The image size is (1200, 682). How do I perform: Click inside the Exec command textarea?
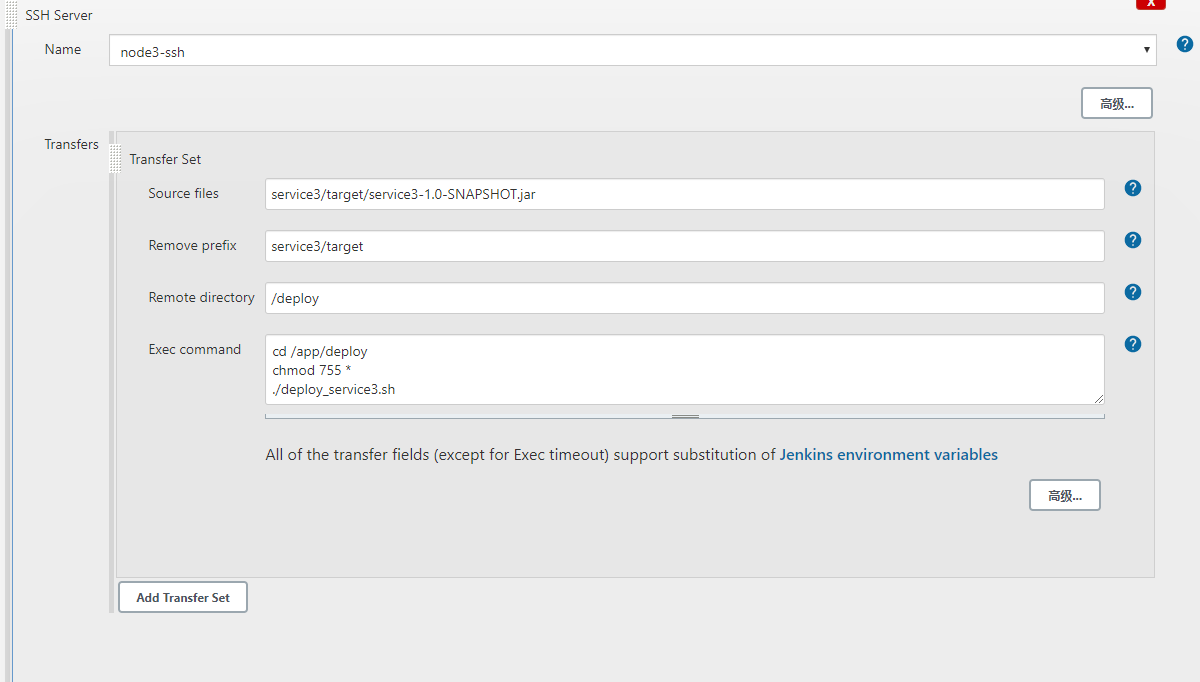click(x=685, y=370)
